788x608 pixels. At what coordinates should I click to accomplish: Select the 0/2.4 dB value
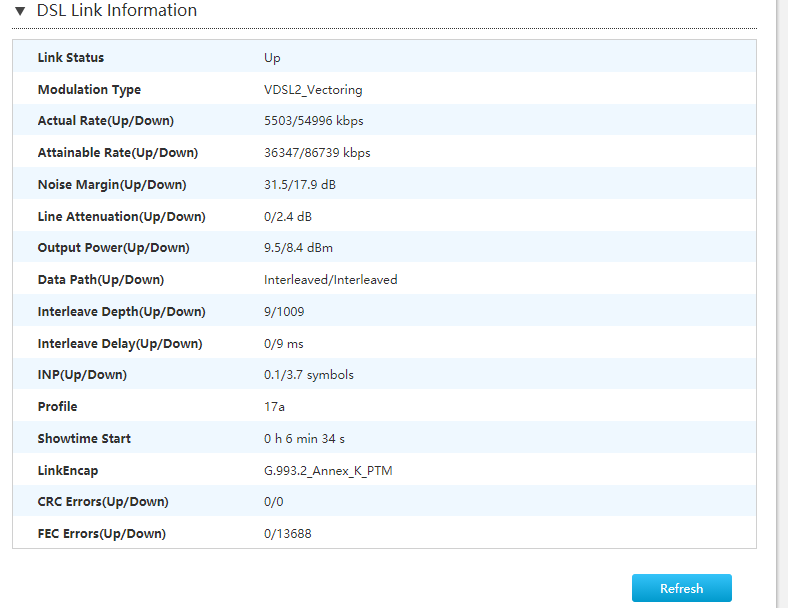[x=288, y=217]
